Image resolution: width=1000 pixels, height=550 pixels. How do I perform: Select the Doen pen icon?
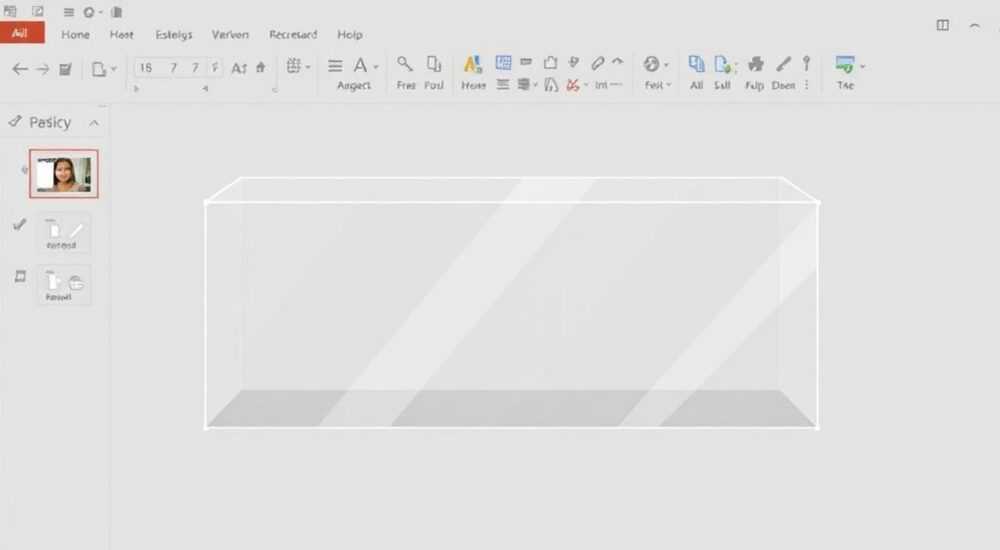[x=784, y=64]
